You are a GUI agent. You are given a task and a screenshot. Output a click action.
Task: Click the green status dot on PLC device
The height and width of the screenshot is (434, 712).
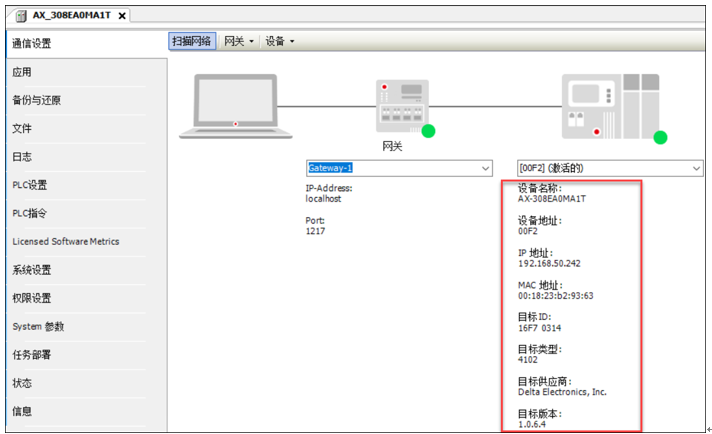660,137
